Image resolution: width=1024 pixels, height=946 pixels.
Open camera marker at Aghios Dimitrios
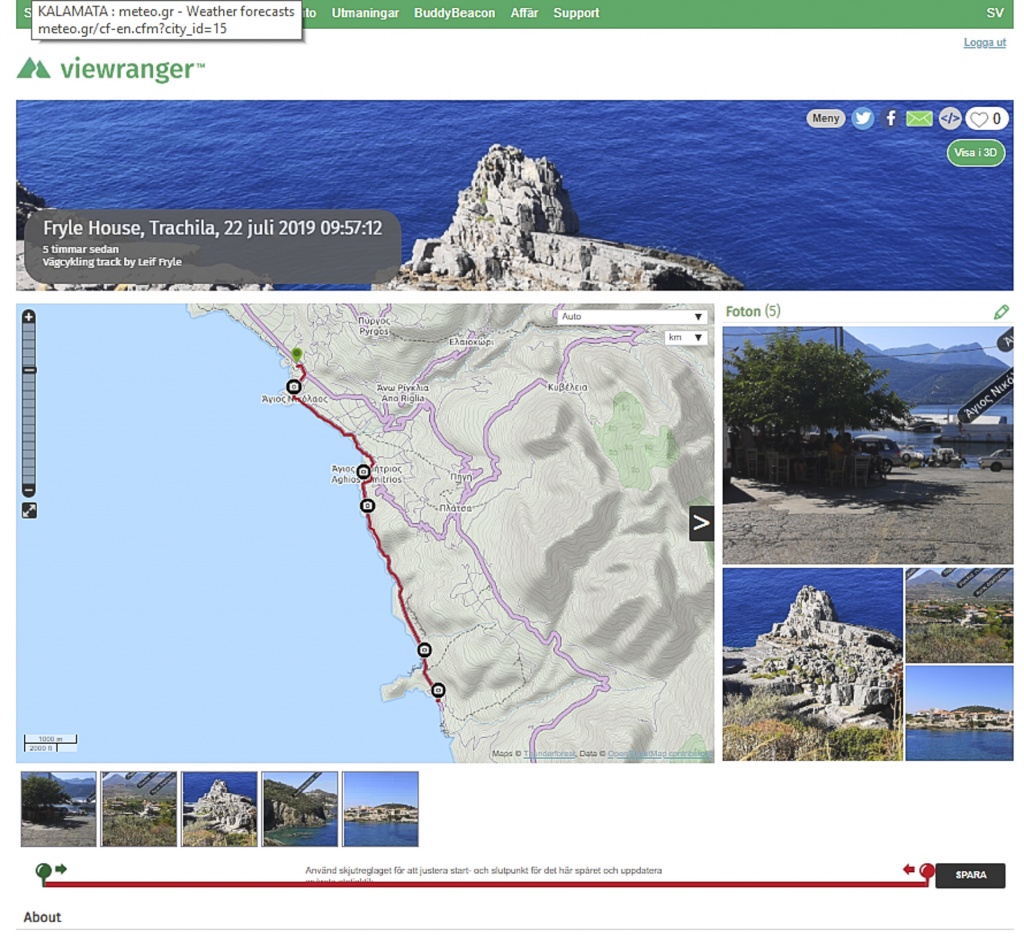point(364,471)
